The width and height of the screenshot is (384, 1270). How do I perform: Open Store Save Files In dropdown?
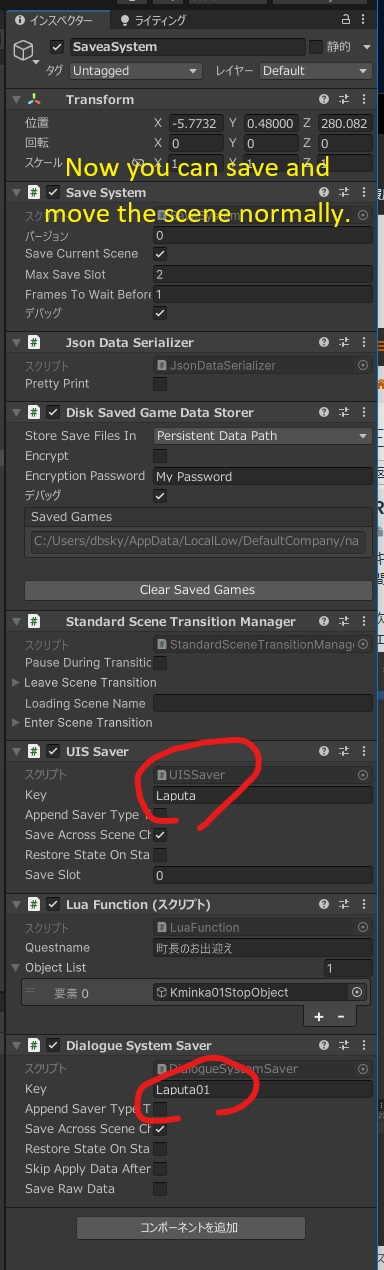pos(262,436)
